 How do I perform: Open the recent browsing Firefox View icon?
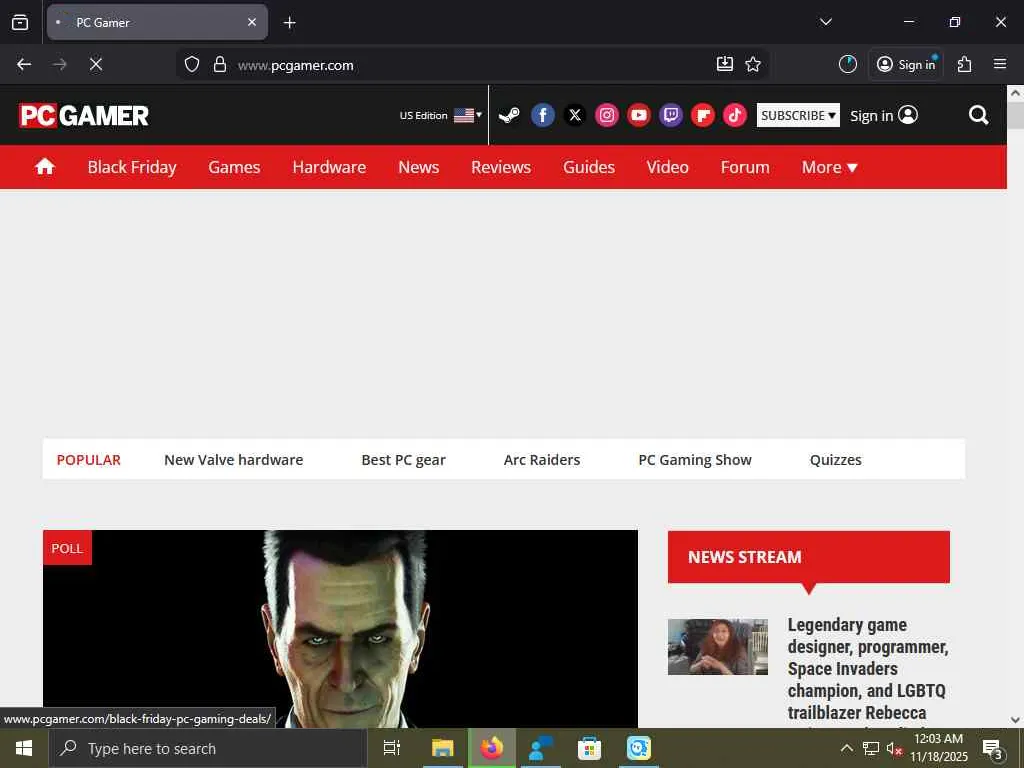(20, 22)
